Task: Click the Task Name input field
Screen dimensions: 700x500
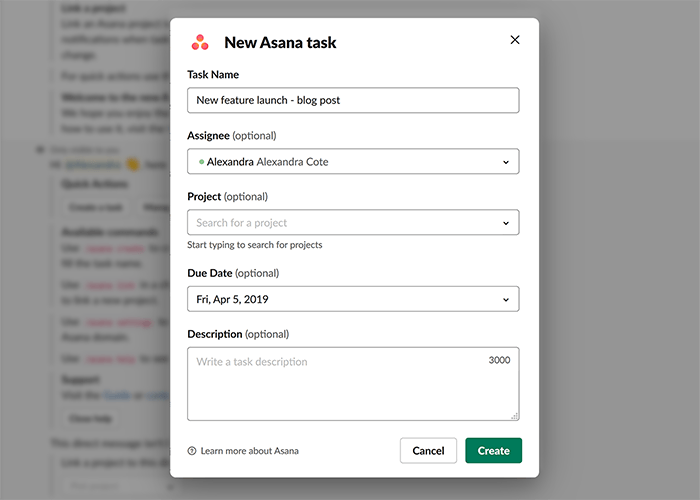Action: point(353,100)
